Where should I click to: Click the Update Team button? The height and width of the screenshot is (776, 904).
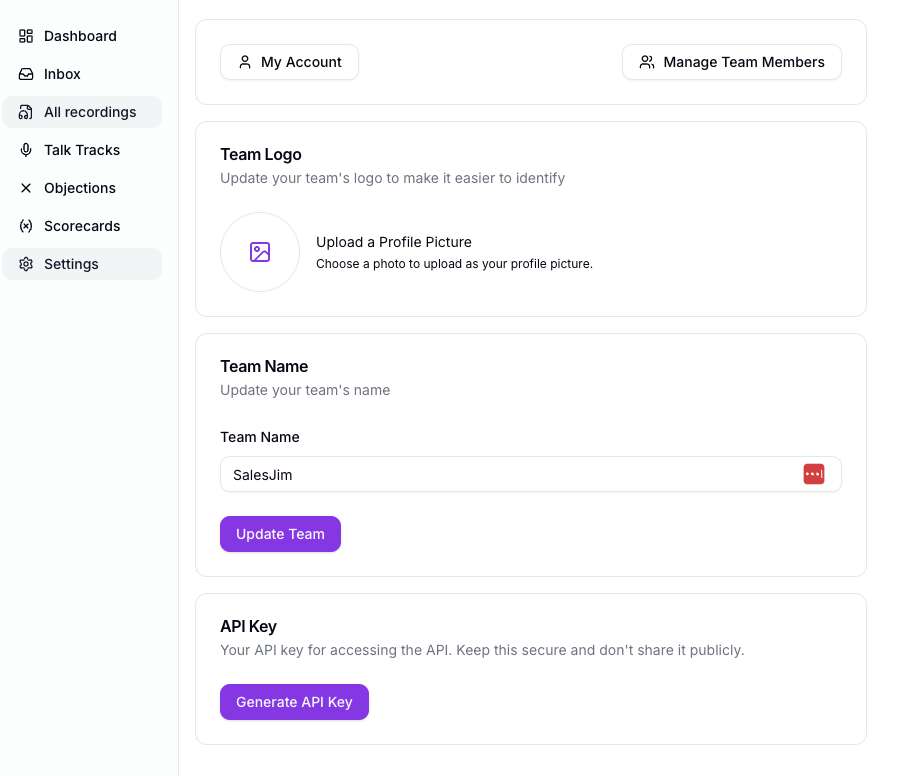tap(280, 534)
